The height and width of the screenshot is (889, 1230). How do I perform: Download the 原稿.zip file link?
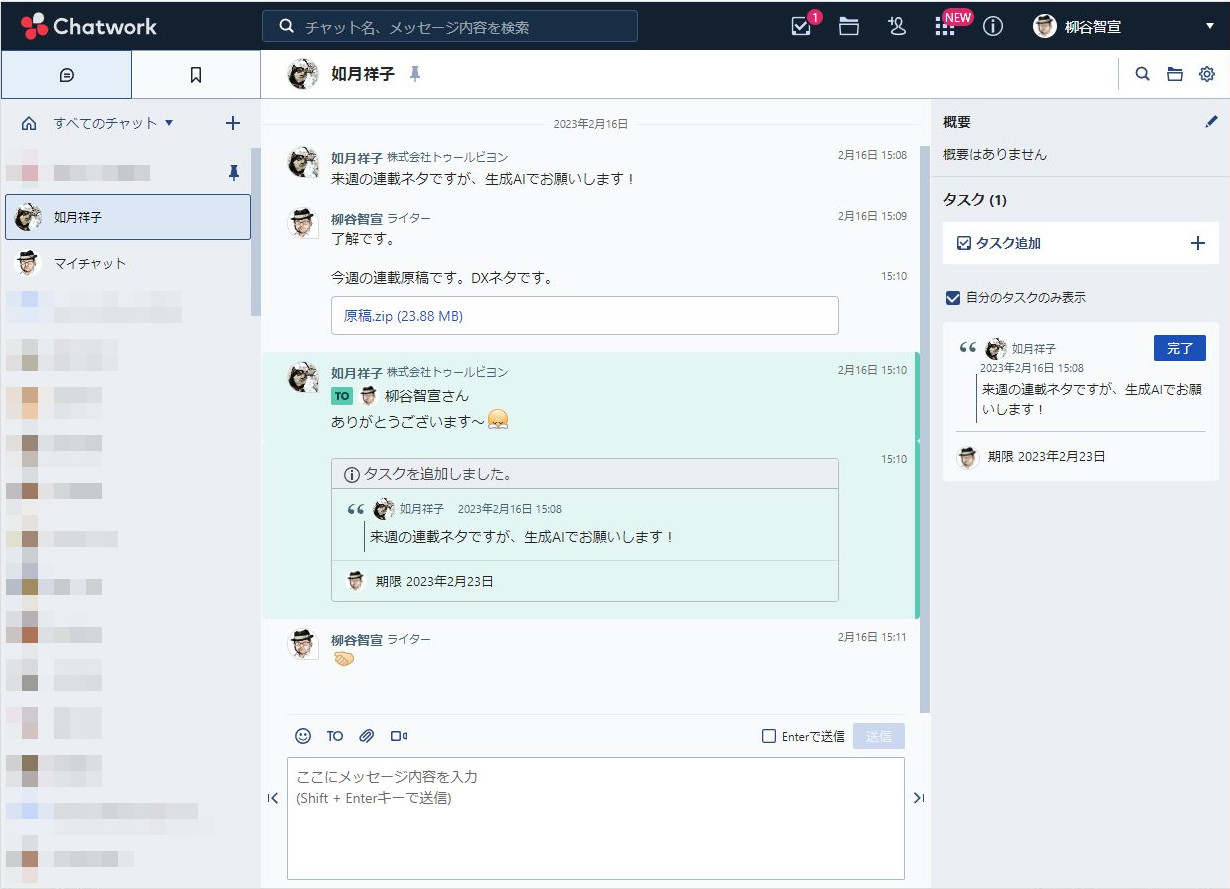[x=403, y=316]
